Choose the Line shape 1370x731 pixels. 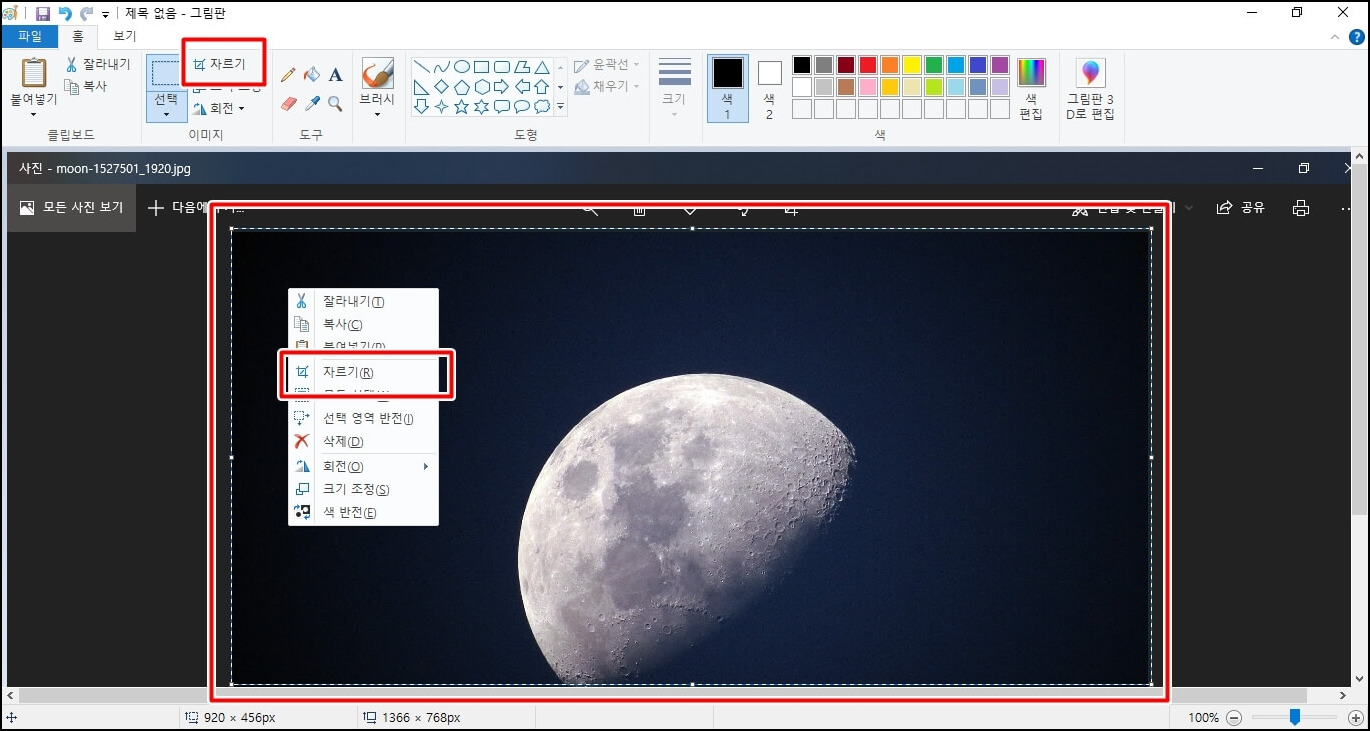[x=422, y=67]
